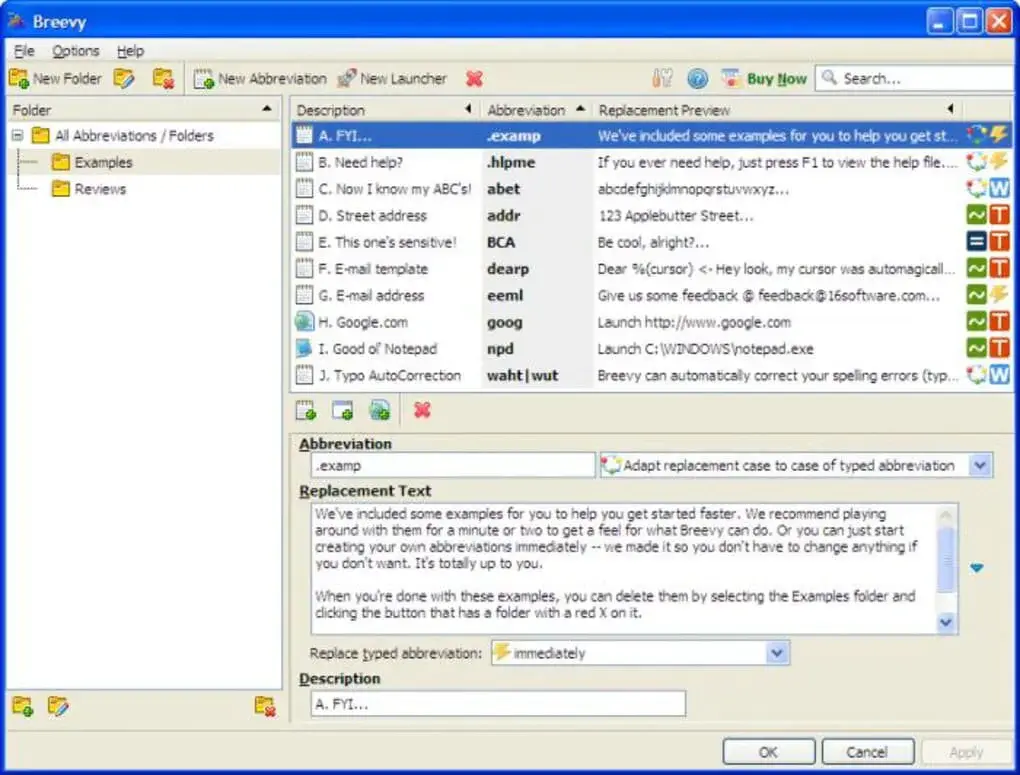Open the Adapt replacement case dropdown
The height and width of the screenshot is (775, 1020).
pos(980,465)
